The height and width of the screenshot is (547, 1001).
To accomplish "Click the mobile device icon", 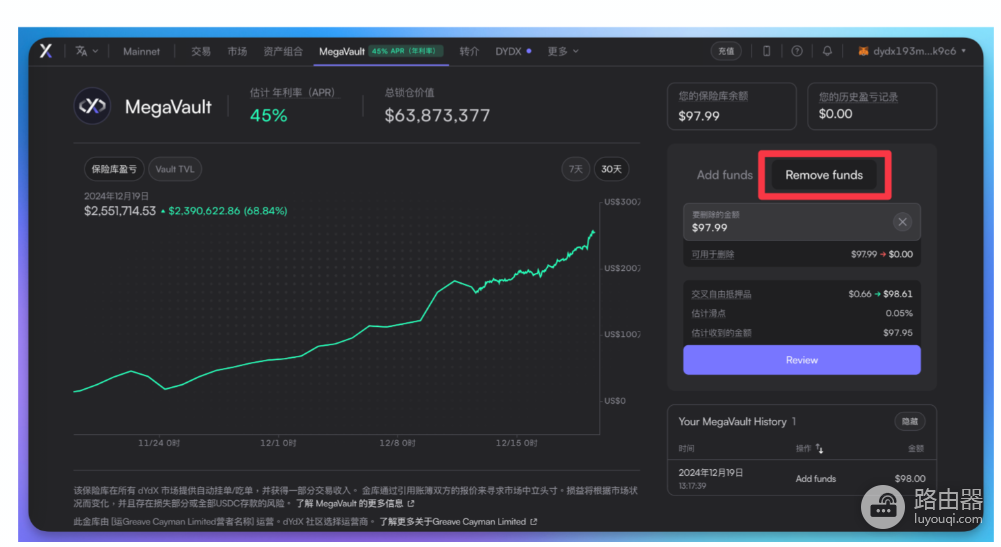I will click(x=767, y=51).
